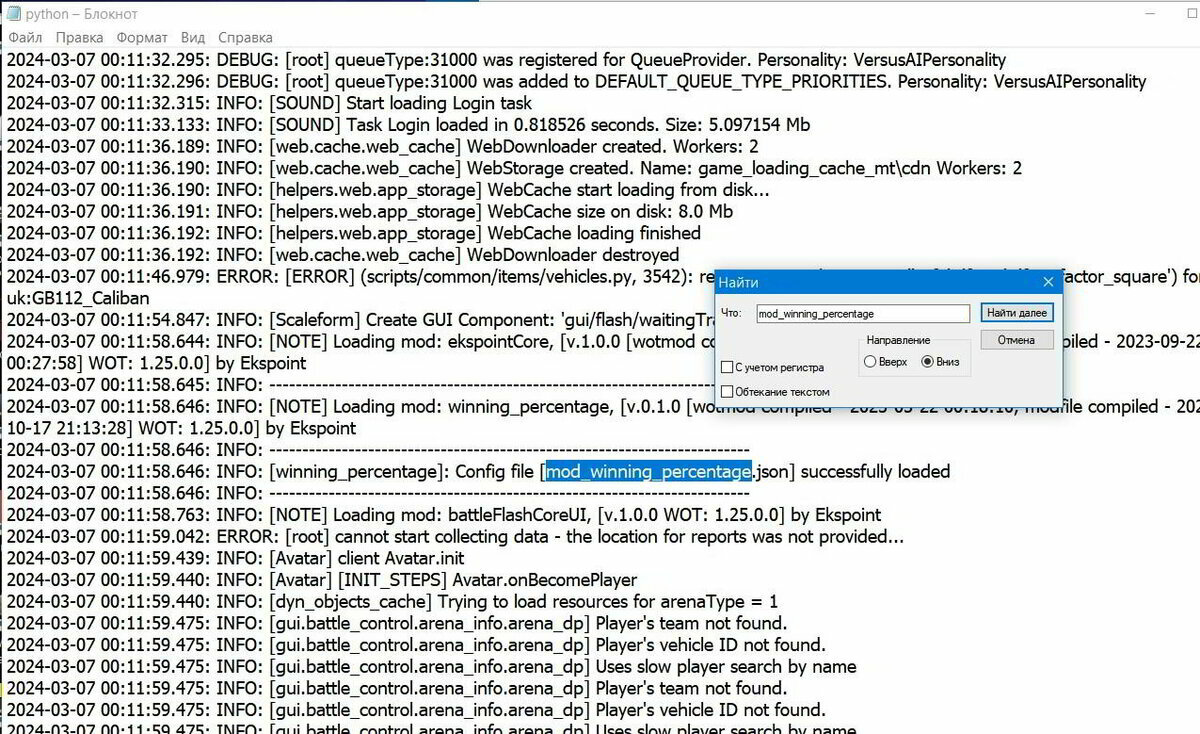Select the Вверх direction radio button
The height and width of the screenshot is (734, 1200).
(x=870, y=362)
